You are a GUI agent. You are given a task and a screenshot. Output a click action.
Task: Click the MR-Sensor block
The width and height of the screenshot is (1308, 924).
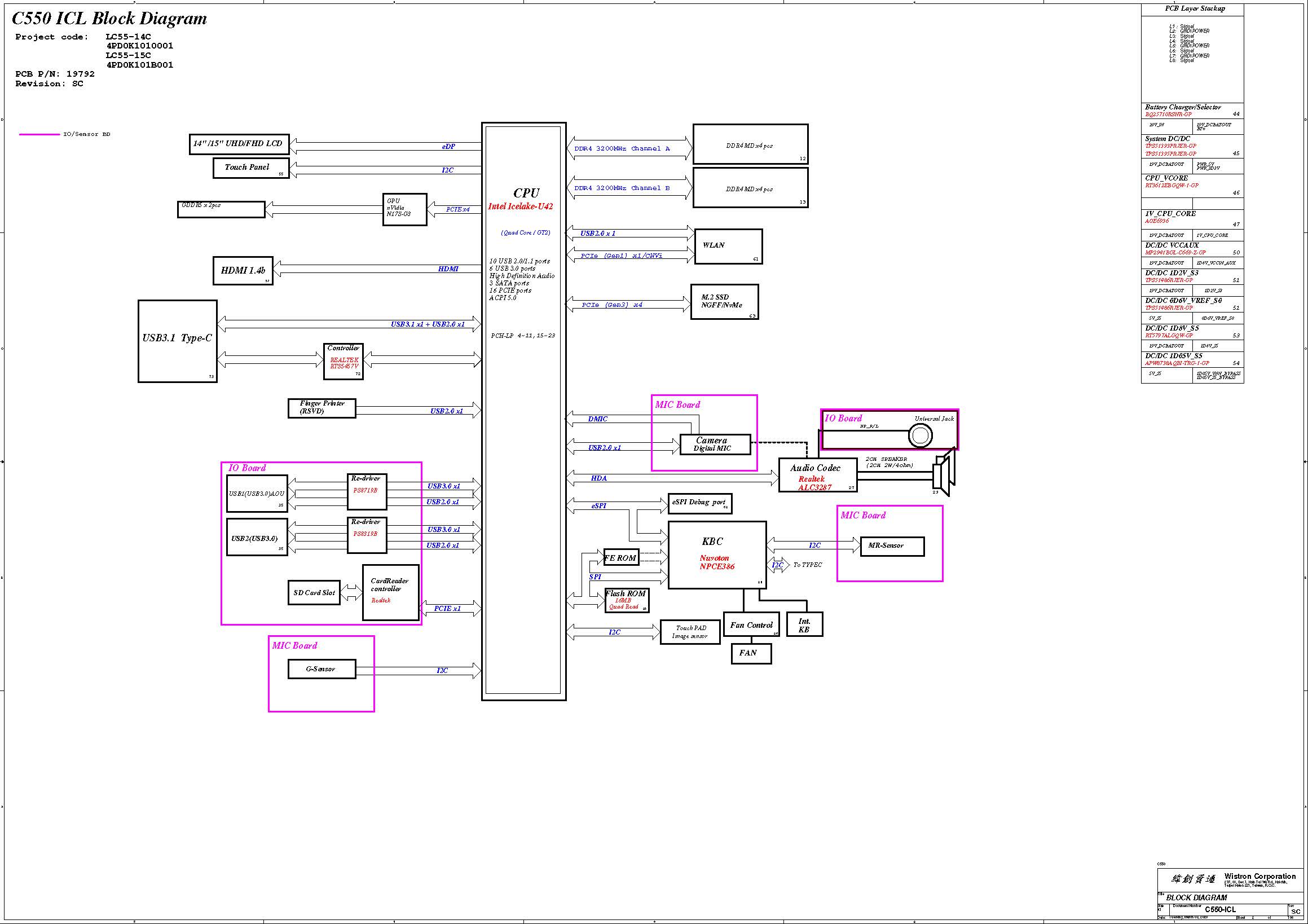892,545
